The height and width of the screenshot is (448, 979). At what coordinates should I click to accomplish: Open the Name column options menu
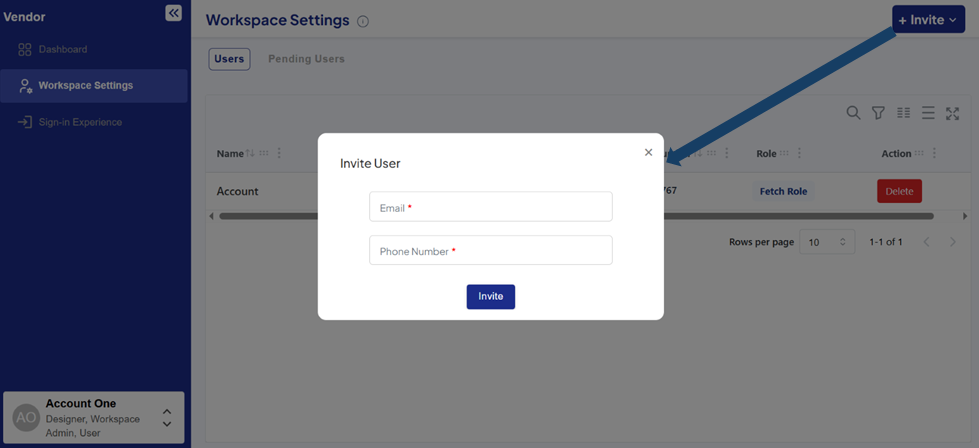coord(279,154)
